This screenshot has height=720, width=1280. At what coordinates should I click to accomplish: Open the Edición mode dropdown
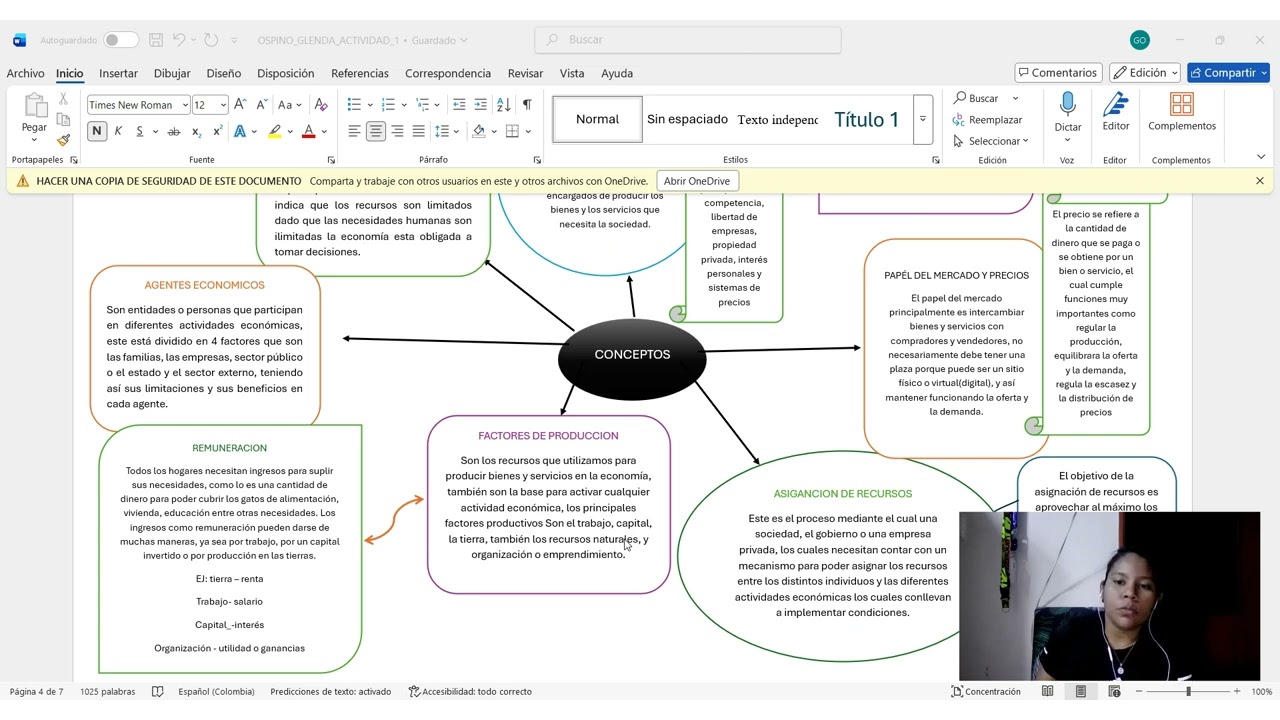pos(1145,72)
